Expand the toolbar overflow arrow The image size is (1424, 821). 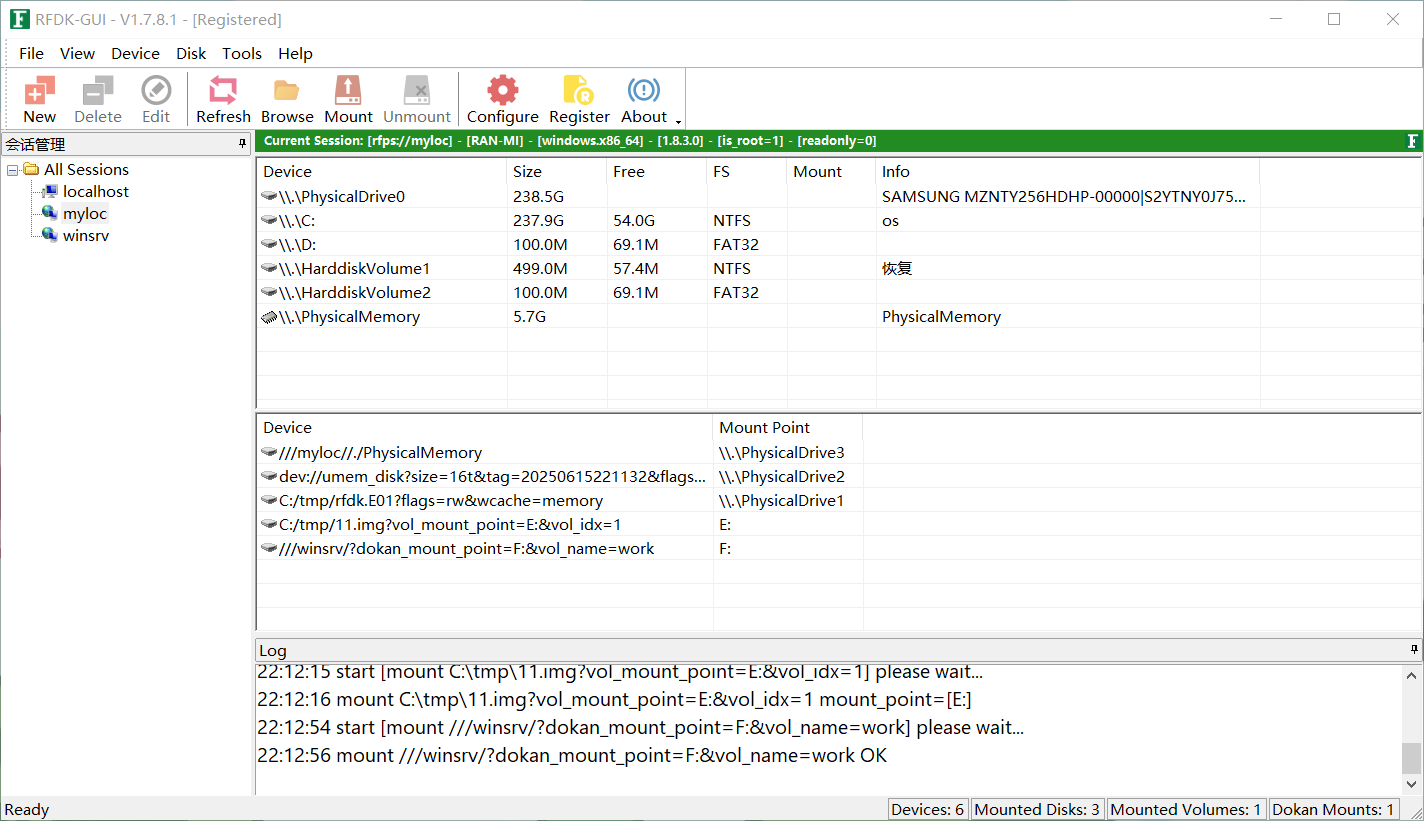click(679, 122)
